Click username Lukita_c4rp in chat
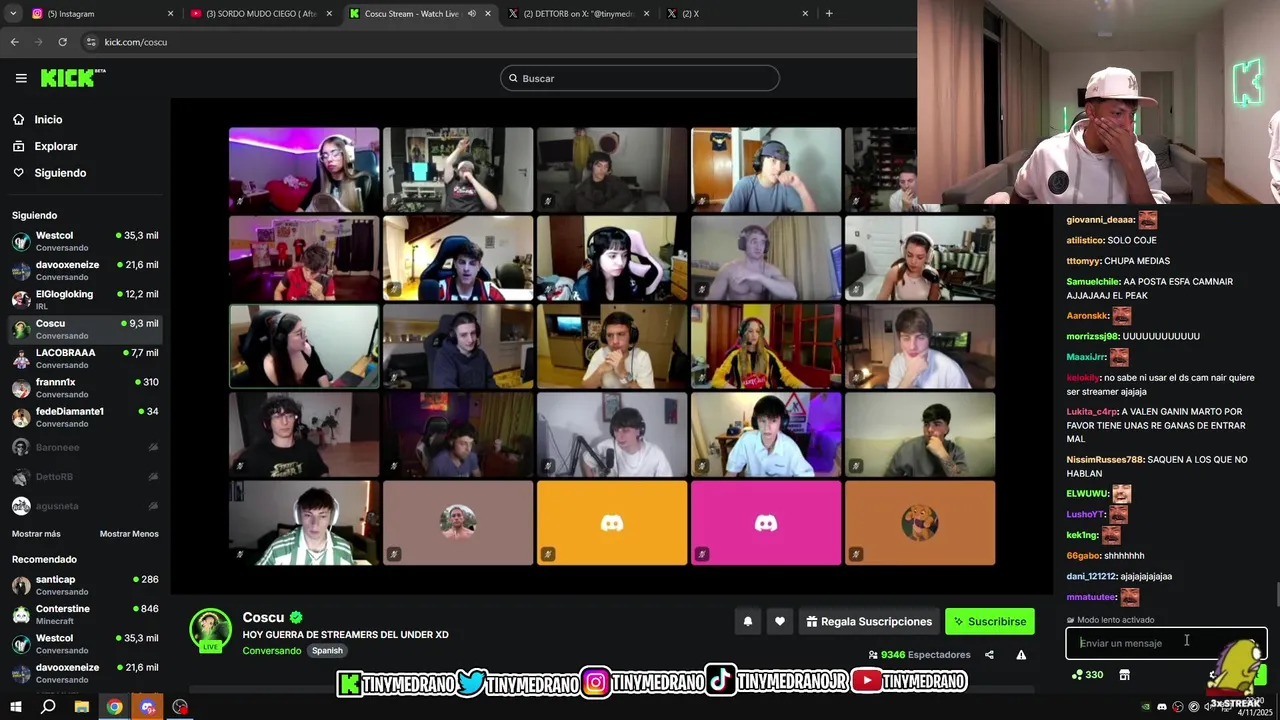Viewport: 1280px width, 720px height. point(1092,412)
